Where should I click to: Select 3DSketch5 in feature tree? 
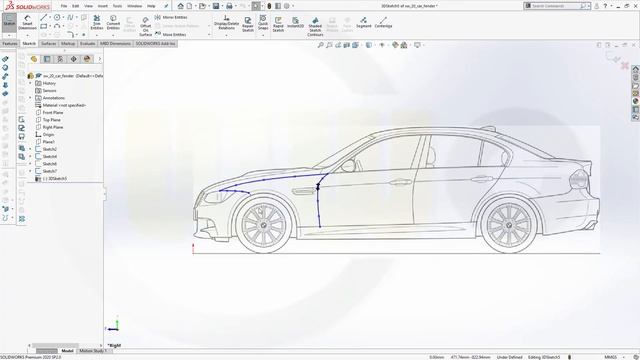[54, 179]
